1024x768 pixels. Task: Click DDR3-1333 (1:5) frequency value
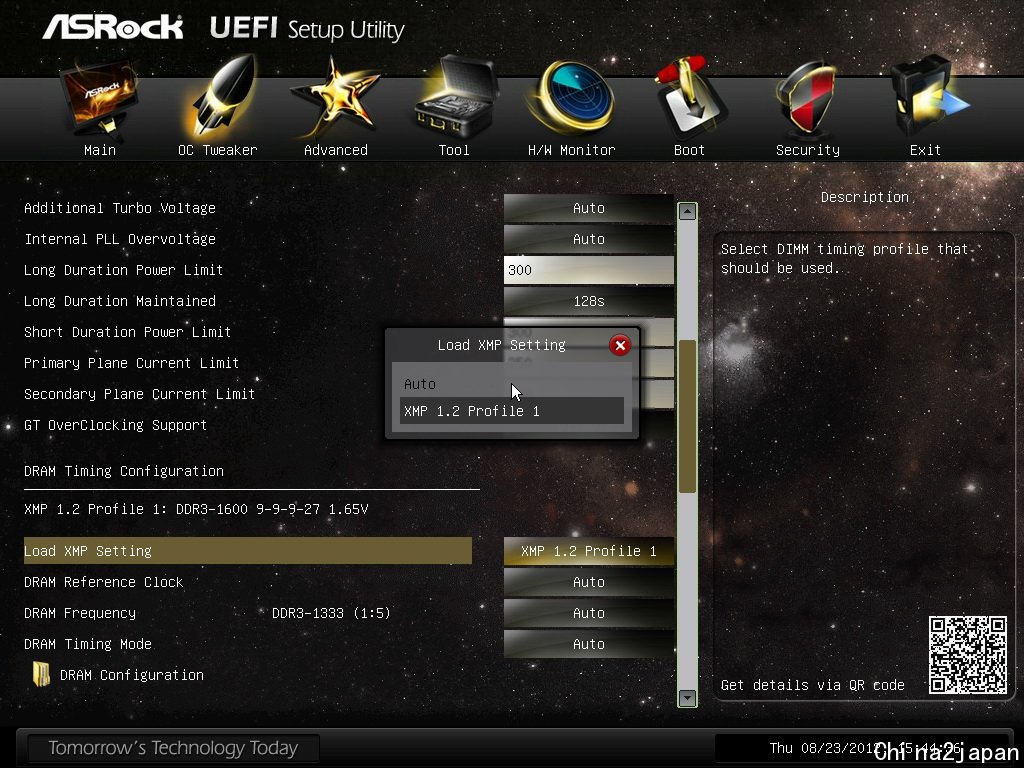click(x=331, y=613)
